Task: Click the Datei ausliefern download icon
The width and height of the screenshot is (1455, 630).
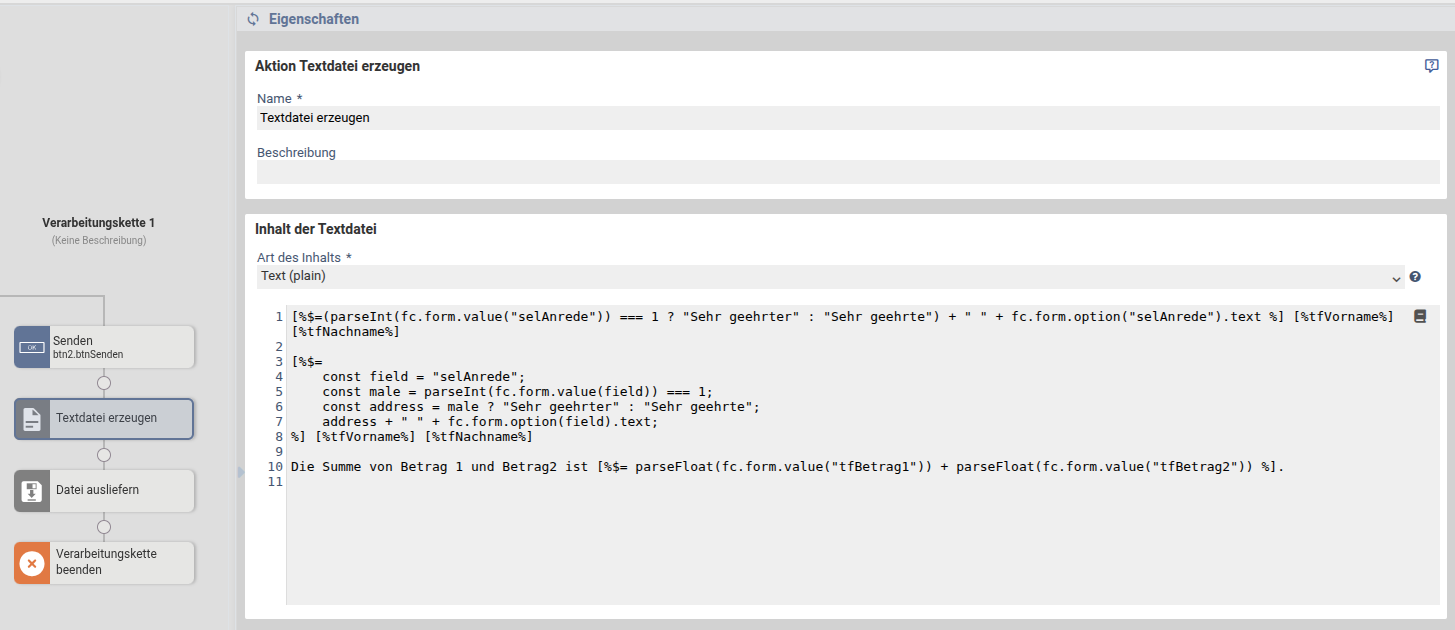Action: 33,491
